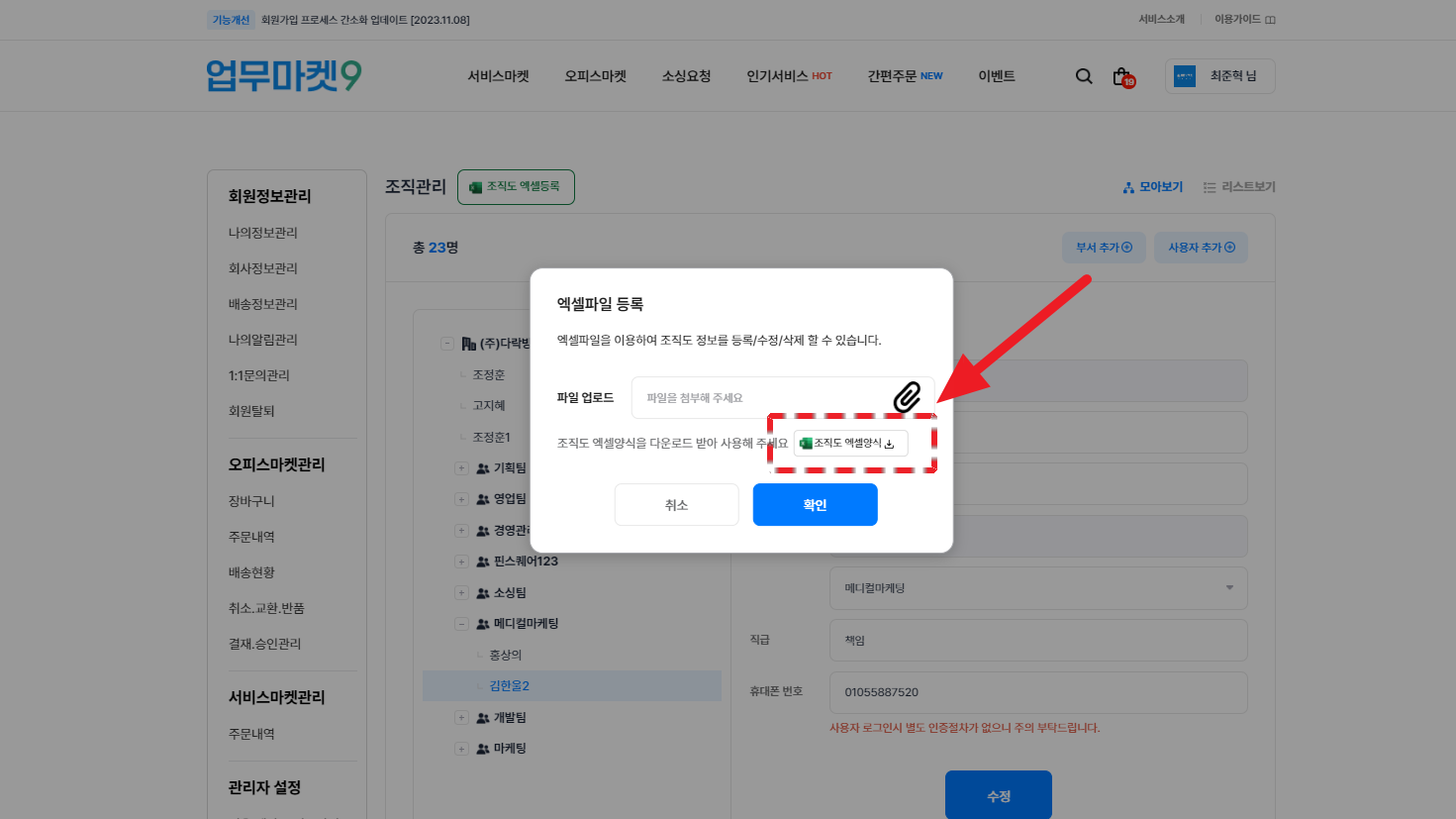
Task: Open the 메디컬마케팅 department dropdown
Action: tap(1037, 588)
